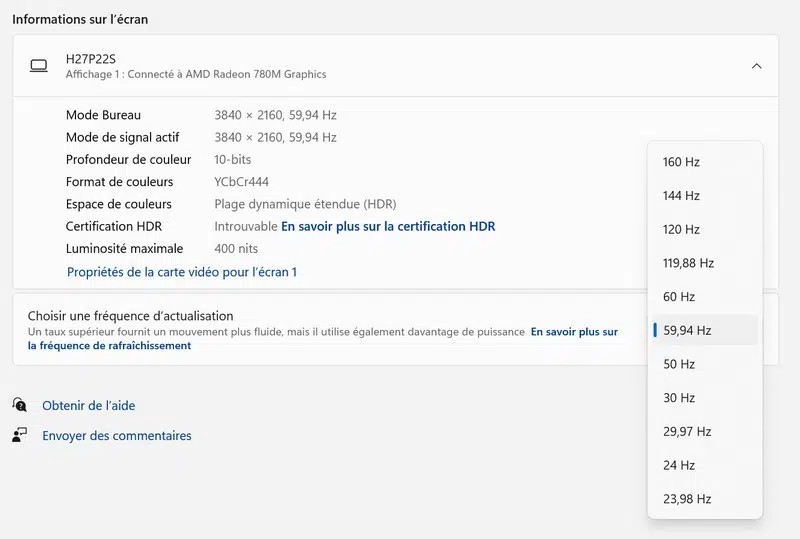Click the feedback icon next to Envoyer des commentaires

coord(20,435)
